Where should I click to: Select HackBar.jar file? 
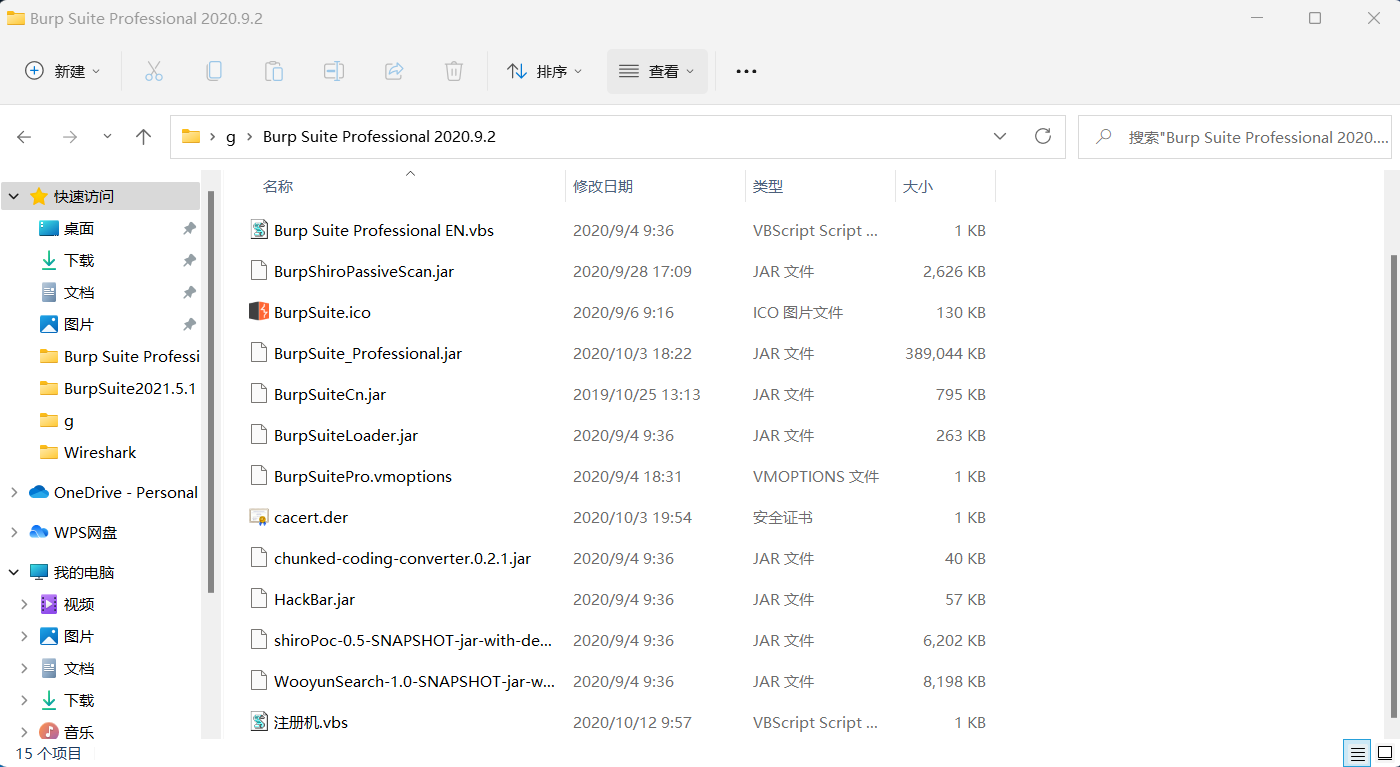coord(314,599)
